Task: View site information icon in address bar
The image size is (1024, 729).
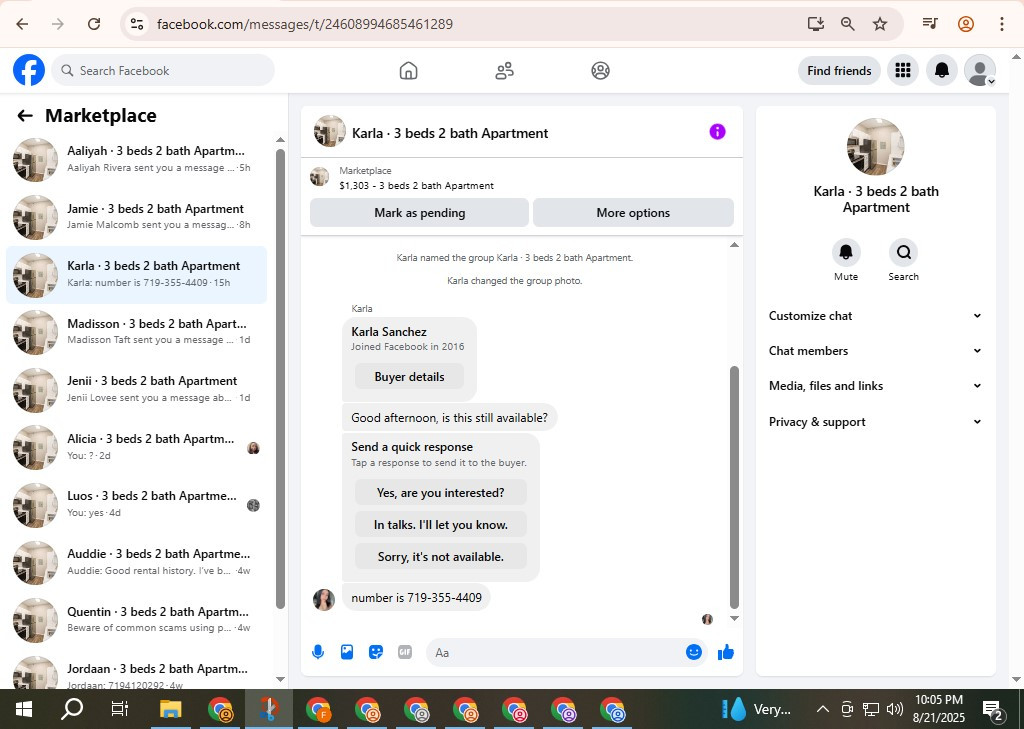Action: 136,24
